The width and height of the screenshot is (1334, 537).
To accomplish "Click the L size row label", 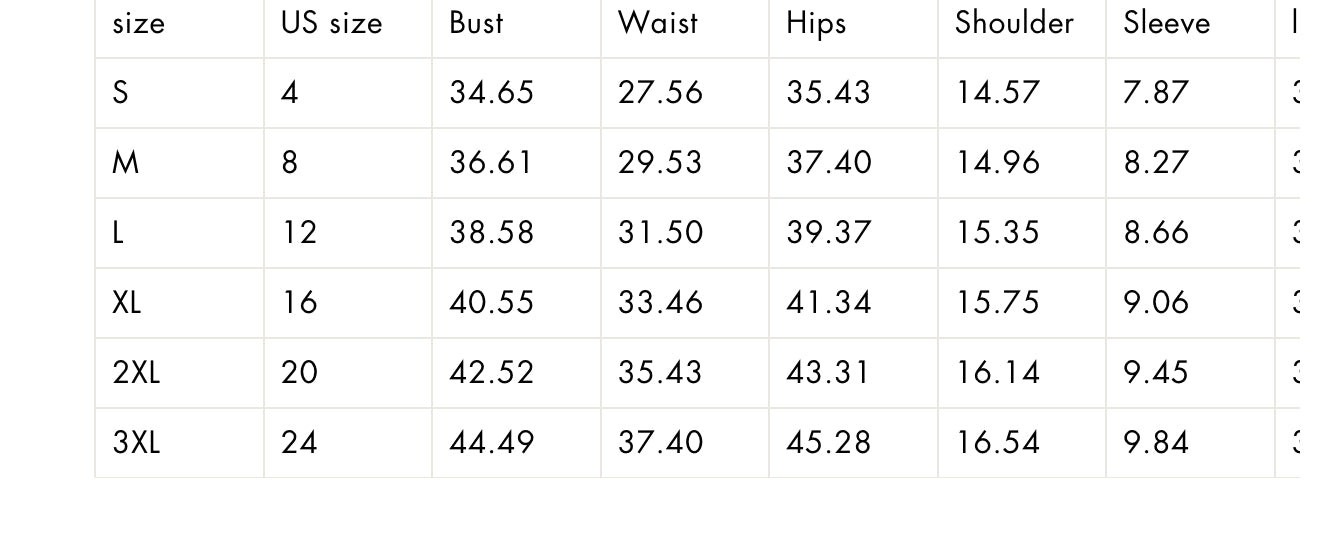I will coord(118,233).
